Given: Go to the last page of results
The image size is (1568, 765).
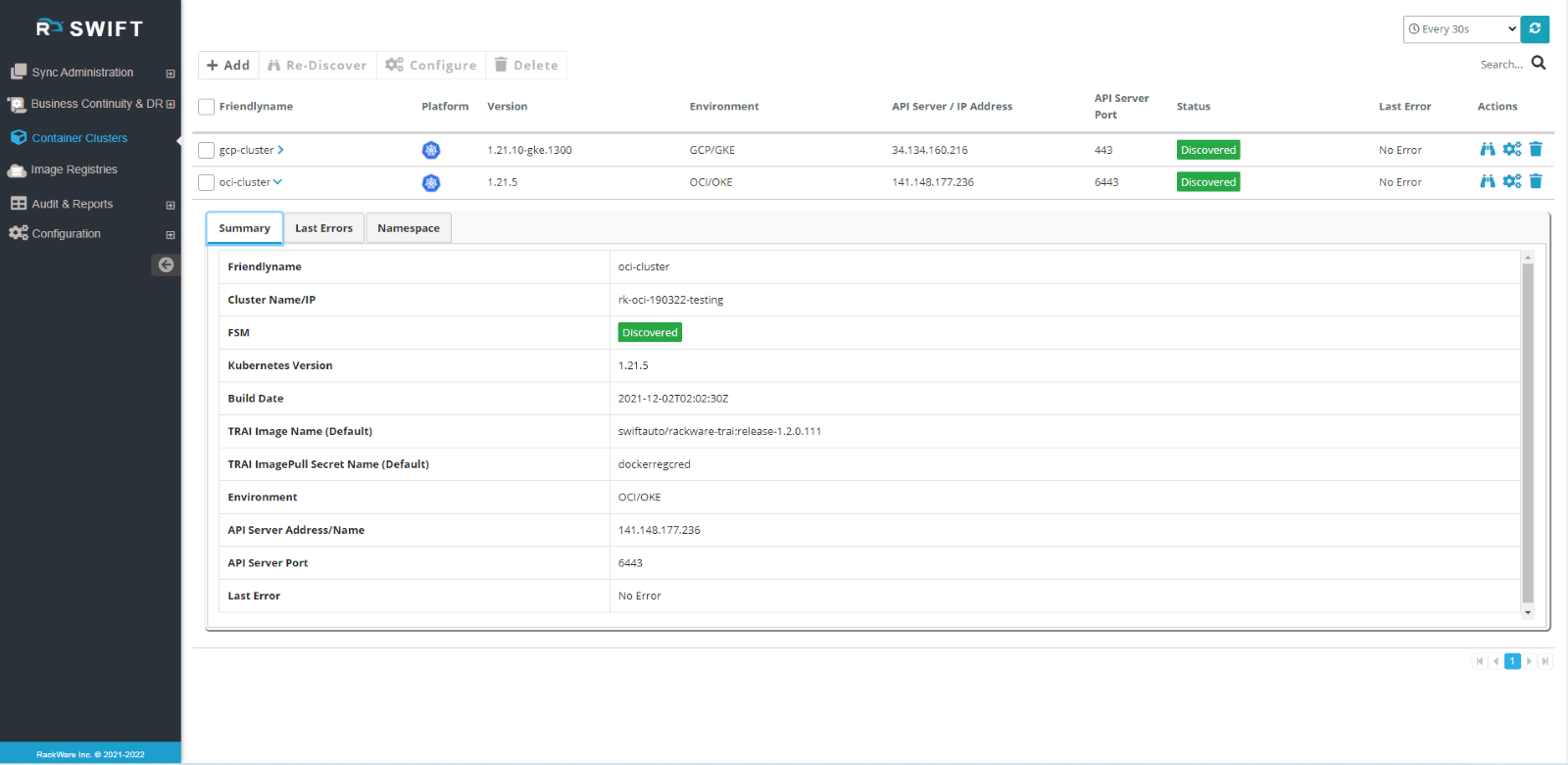Looking at the screenshot, I should [x=1545, y=661].
